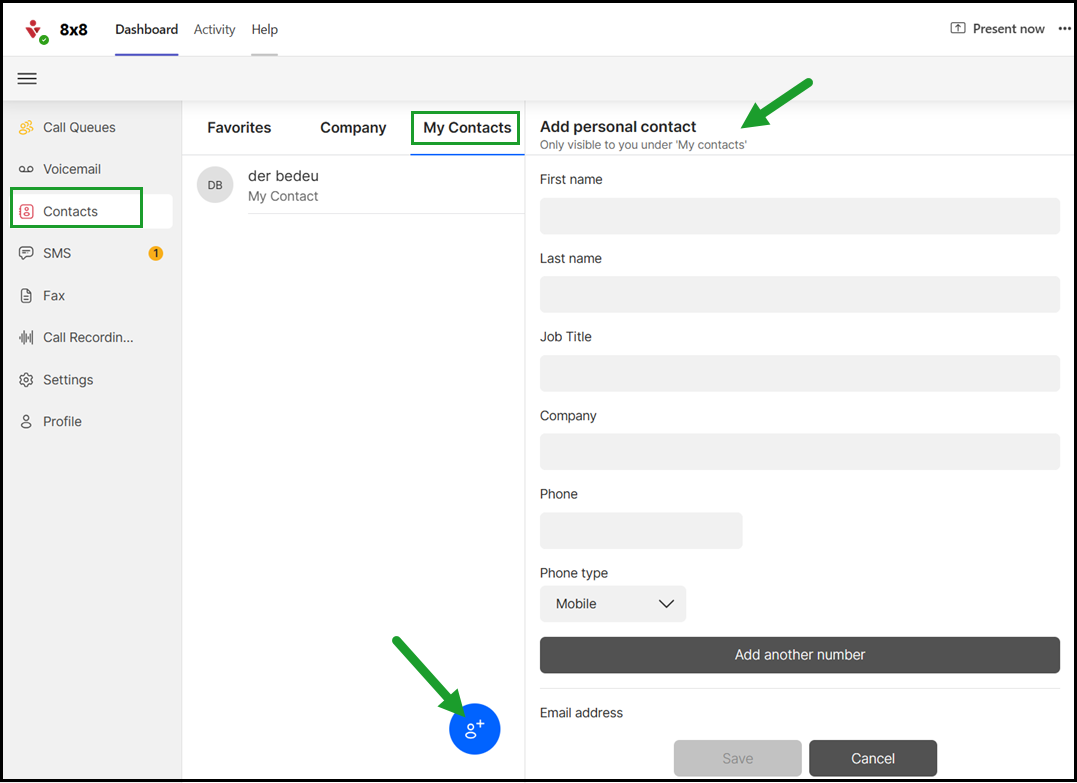The height and width of the screenshot is (783, 1077).
Task: Open the hamburger navigation menu
Action: [27, 79]
